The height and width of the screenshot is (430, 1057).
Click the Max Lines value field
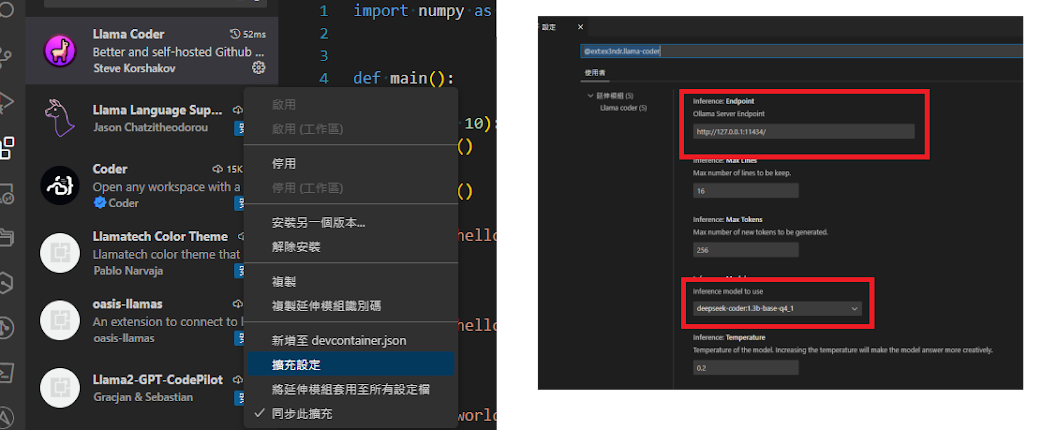click(x=746, y=191)
